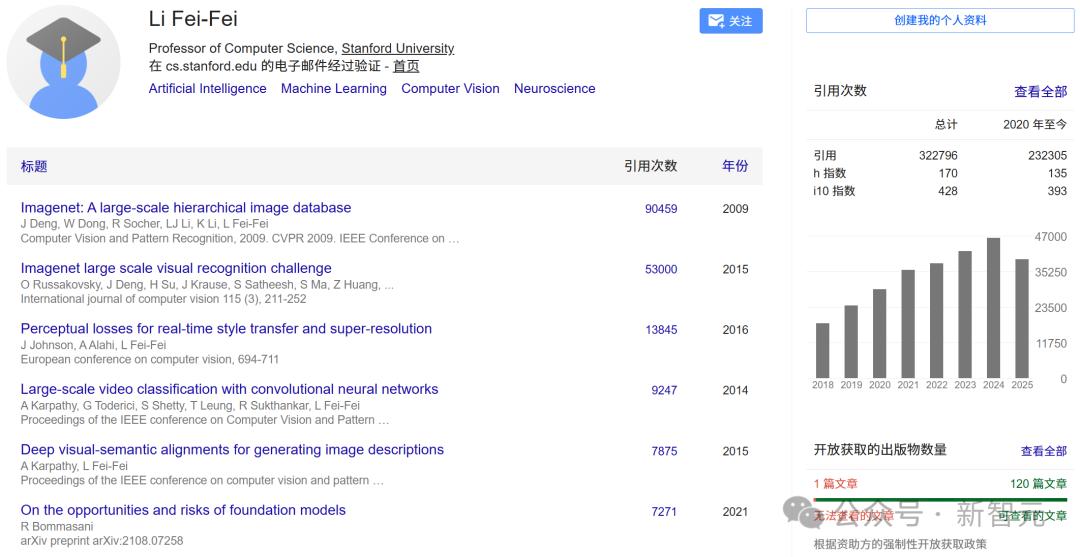Select the Neuroscience interest tag
1080x557 pixels.
coord(554,88)
